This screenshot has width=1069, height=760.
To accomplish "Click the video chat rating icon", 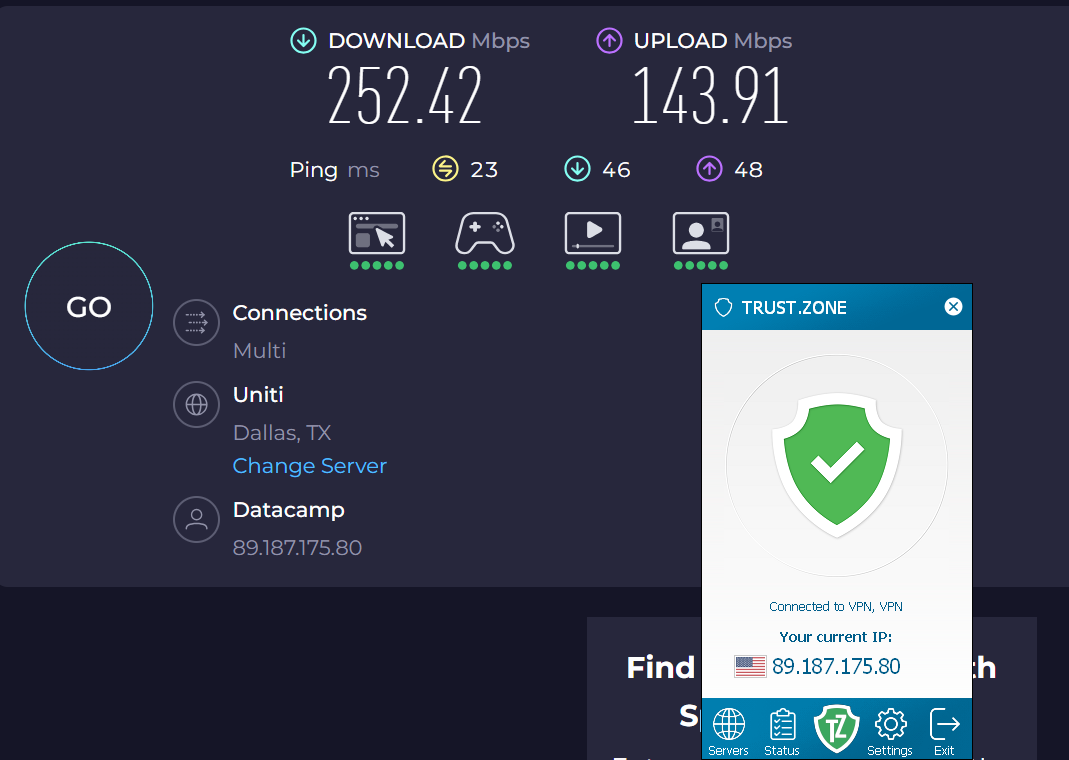I will pyautogui.click(x=701, y=233).
